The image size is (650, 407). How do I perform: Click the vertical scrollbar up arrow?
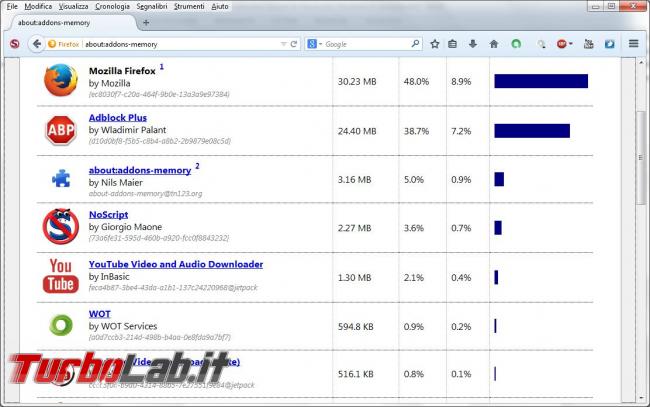pos(641,62)
